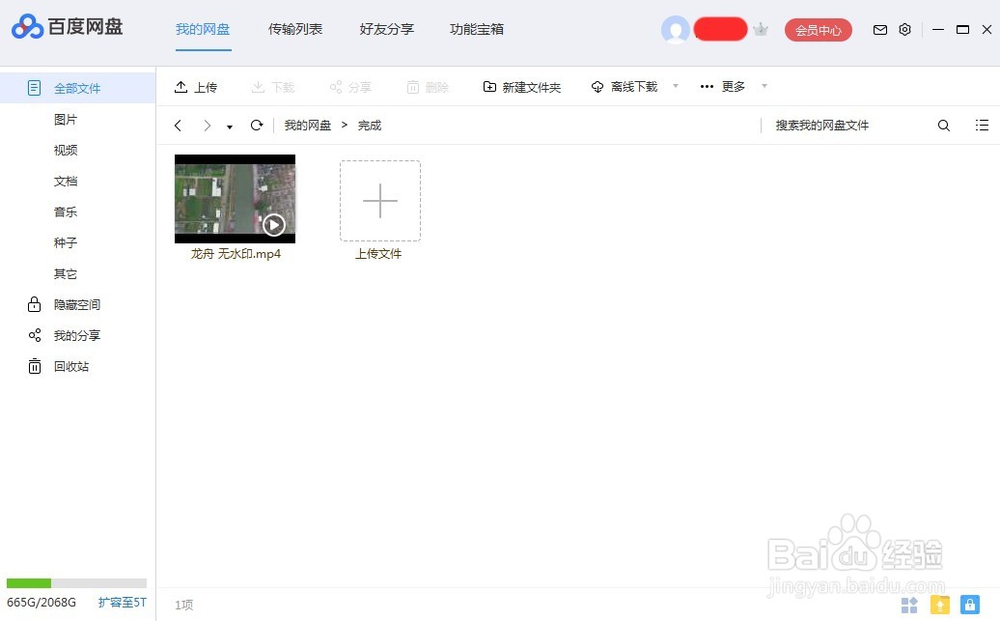Open the 更多 menu
Image resolution: width=1000 pixels, height=621 pixels.
point(723,87)
